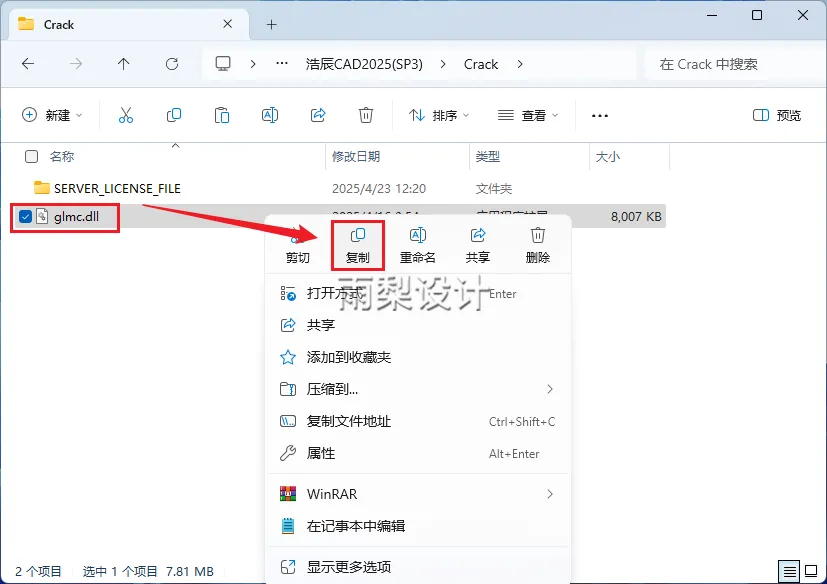This screenshot has width=827, height=584.
Task: Select 共享 menu row with share icon
Action: pos(418,325)
